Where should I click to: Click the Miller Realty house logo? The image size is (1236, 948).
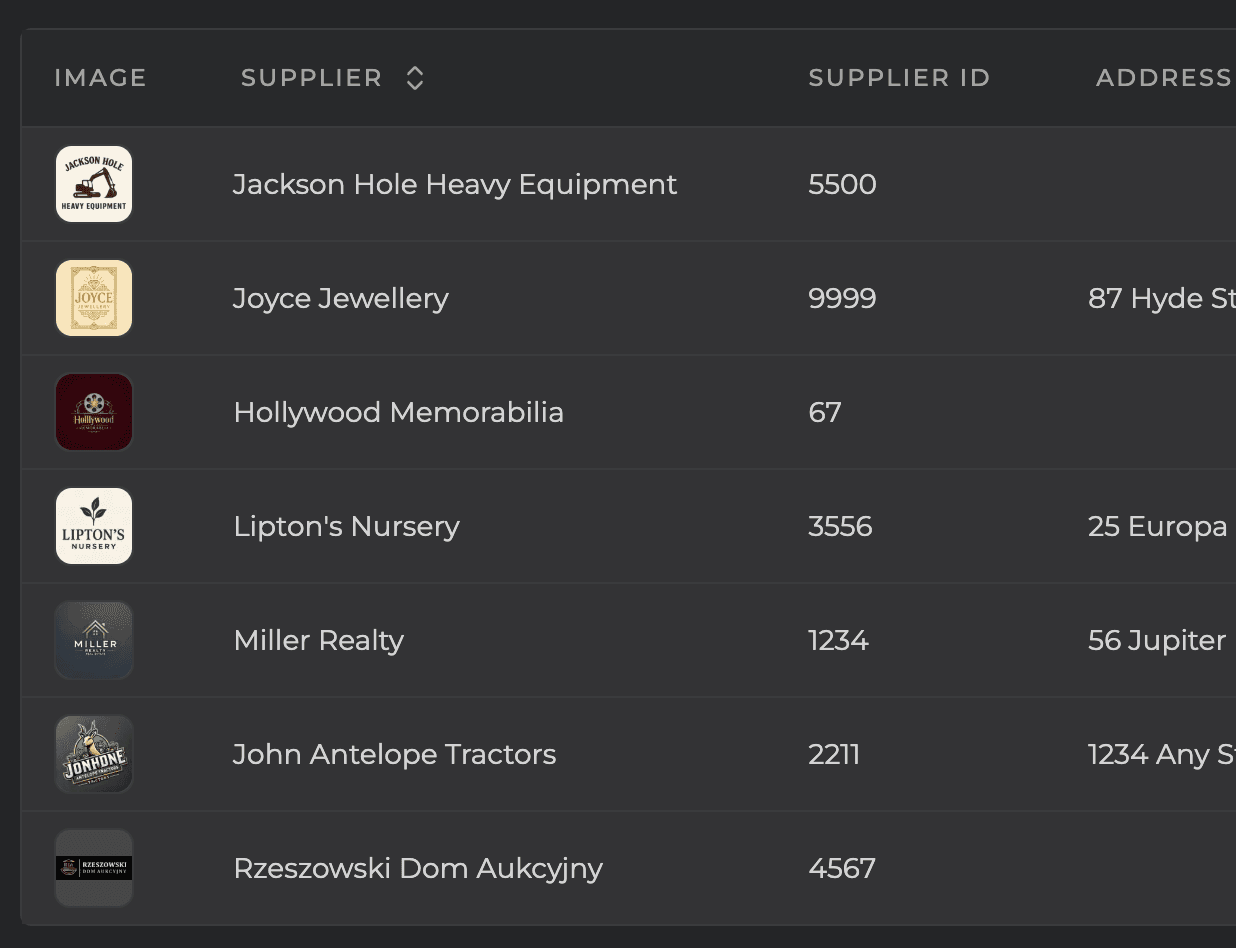[x=93, y=640]
